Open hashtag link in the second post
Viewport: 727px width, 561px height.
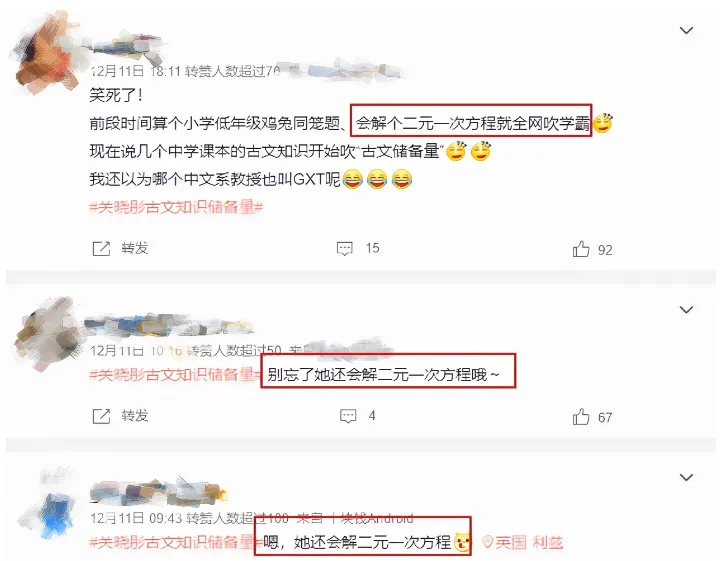175,375
